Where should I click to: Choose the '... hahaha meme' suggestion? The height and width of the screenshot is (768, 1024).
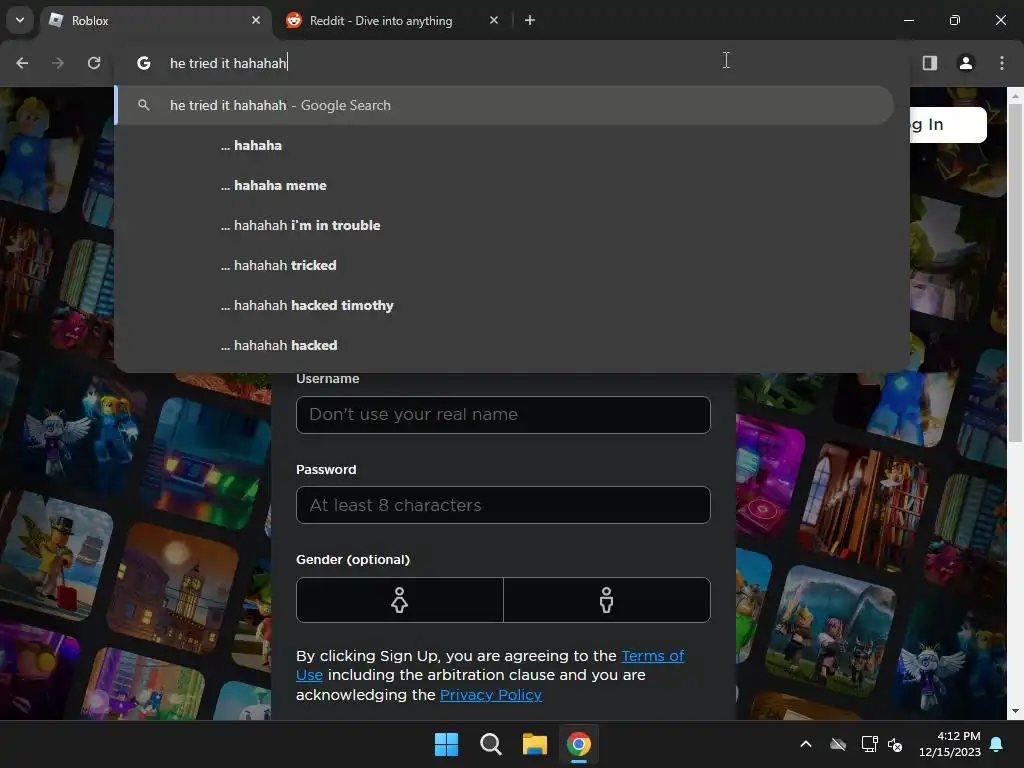pos(504,185)
